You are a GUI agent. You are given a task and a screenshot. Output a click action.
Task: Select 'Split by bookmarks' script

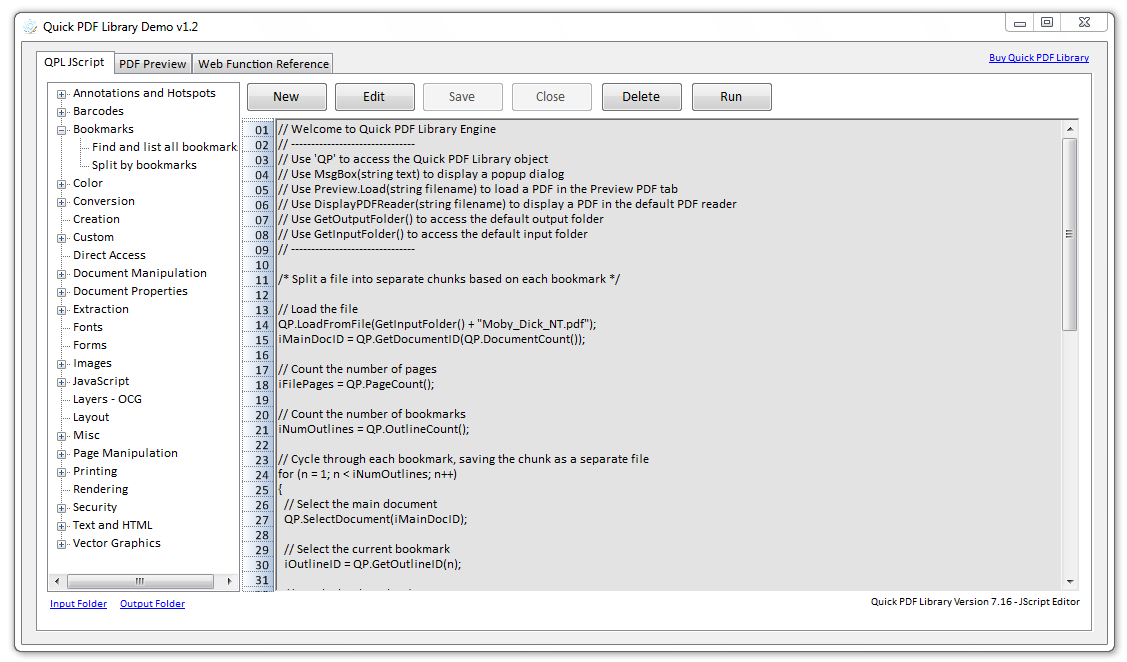144,165
